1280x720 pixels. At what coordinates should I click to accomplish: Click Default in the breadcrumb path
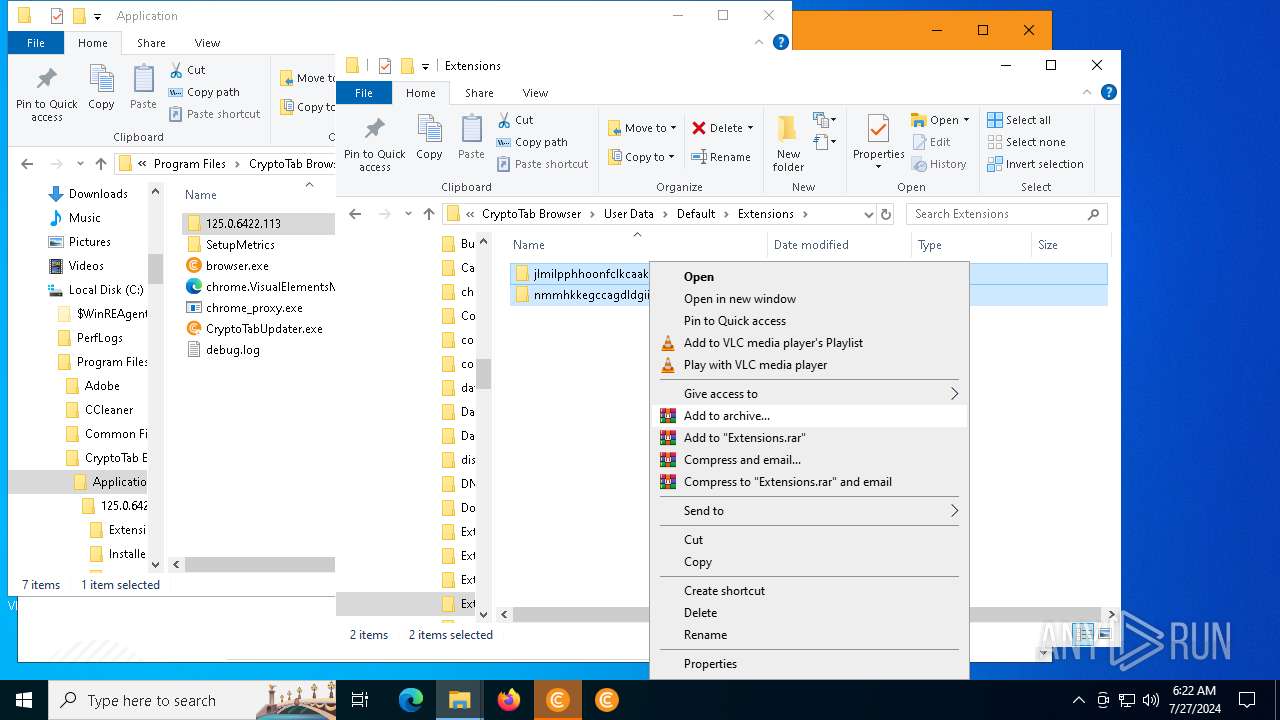696,214
